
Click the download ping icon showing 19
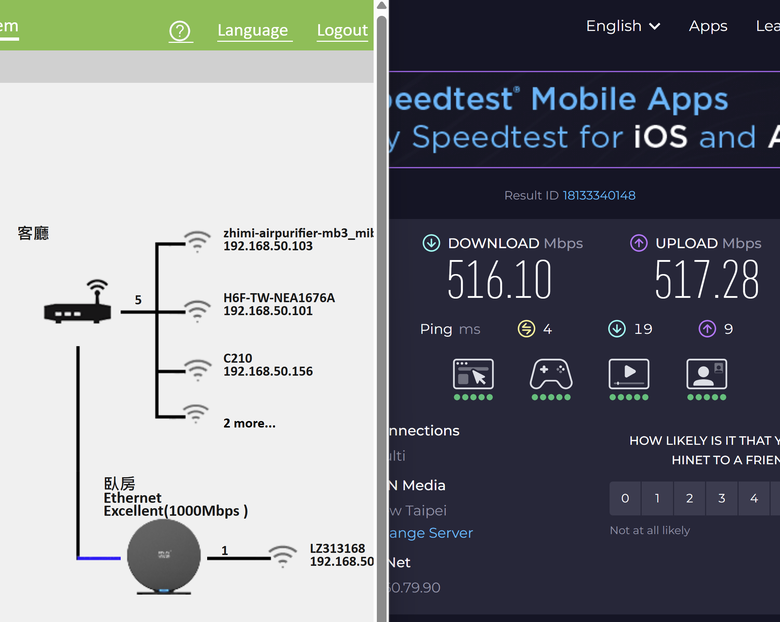(x=617, y=329)
